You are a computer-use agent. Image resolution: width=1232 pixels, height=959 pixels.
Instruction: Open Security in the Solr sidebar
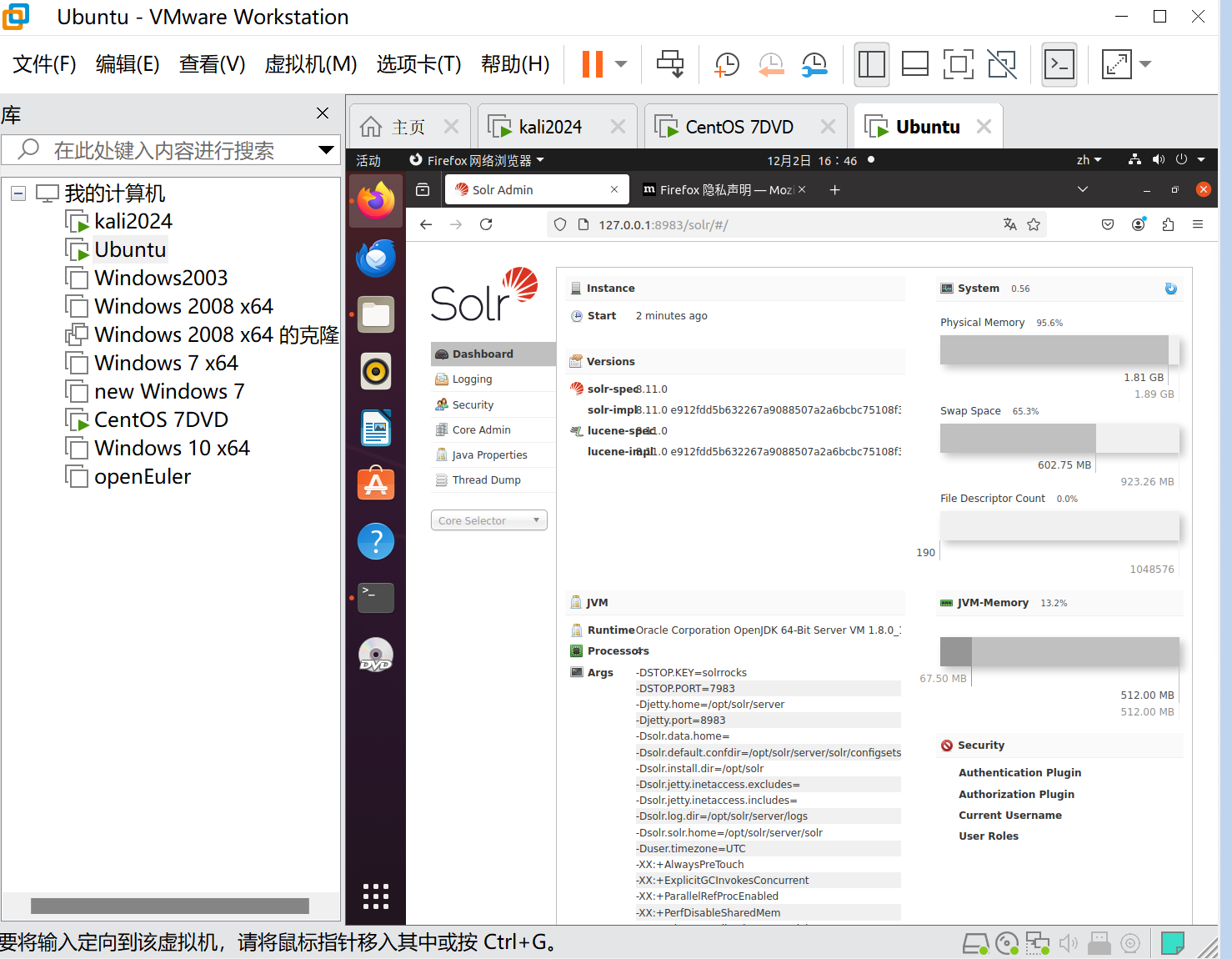[x=493, y=404]
